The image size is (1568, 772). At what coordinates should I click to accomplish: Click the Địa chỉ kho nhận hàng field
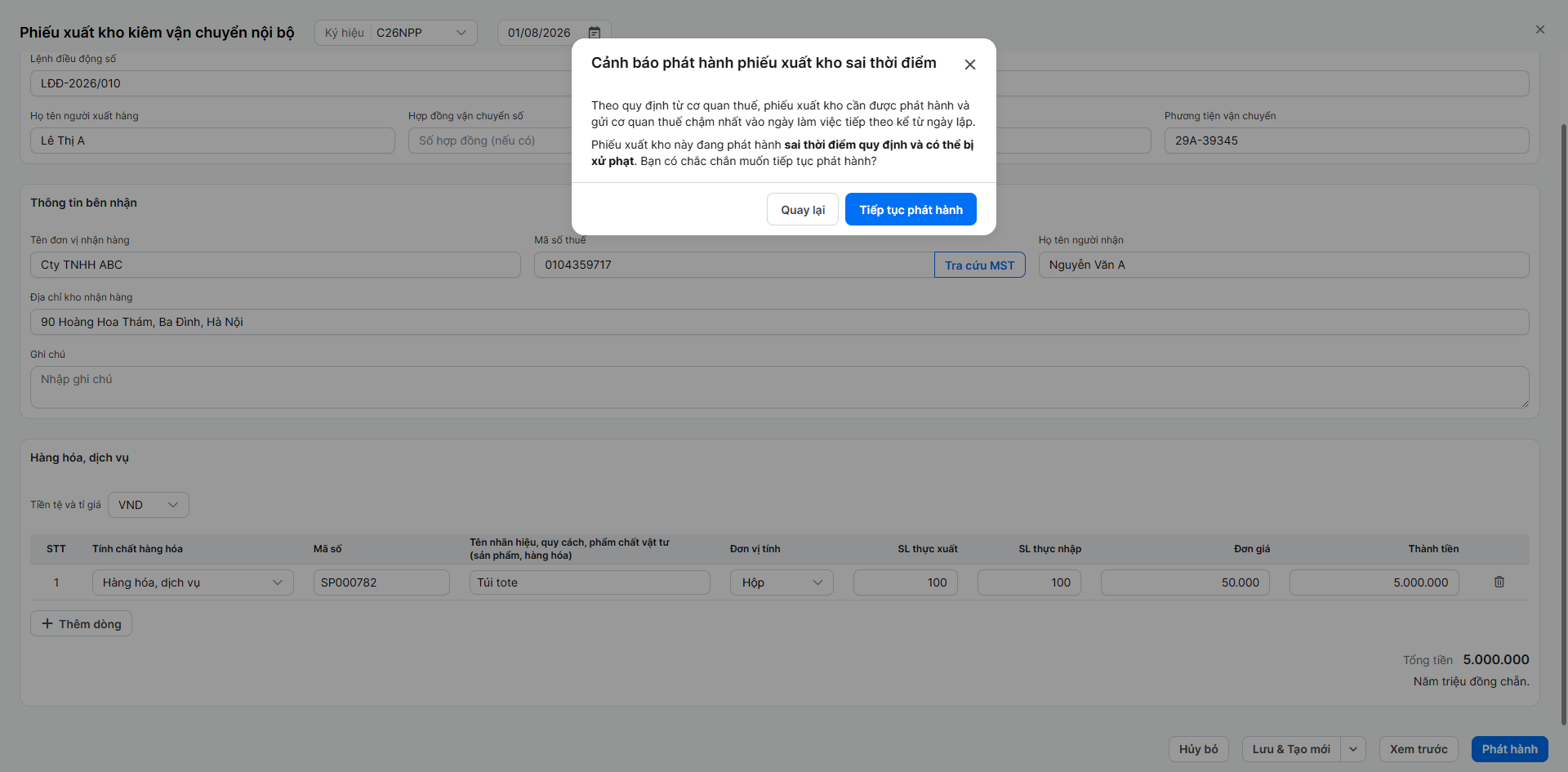pyautogui.click(x=780, y=322)
